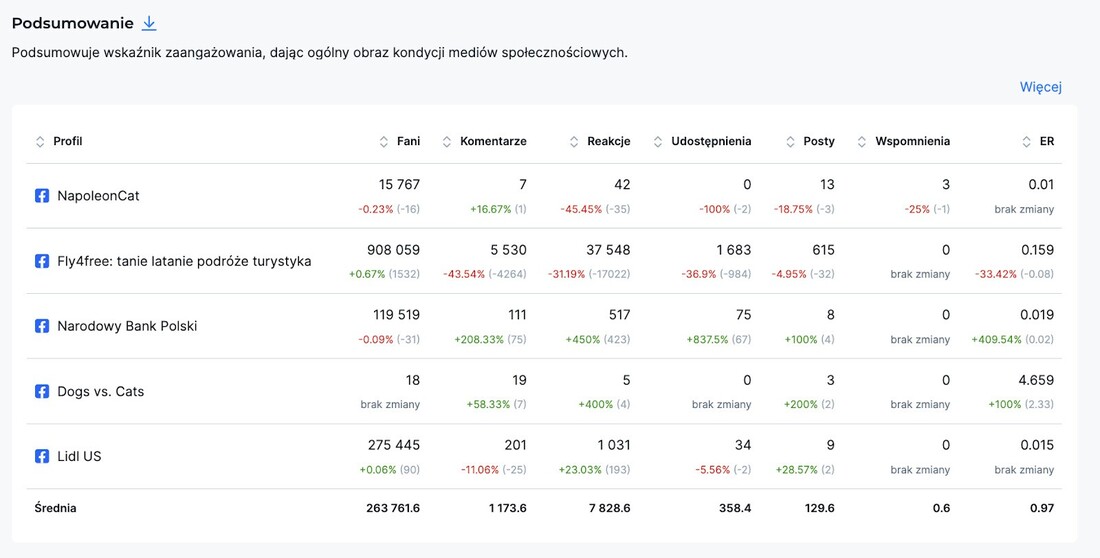1100x558 pixels.
Task: Click Dogs vs. Cats posts change +200%
Action: point(801,405)
